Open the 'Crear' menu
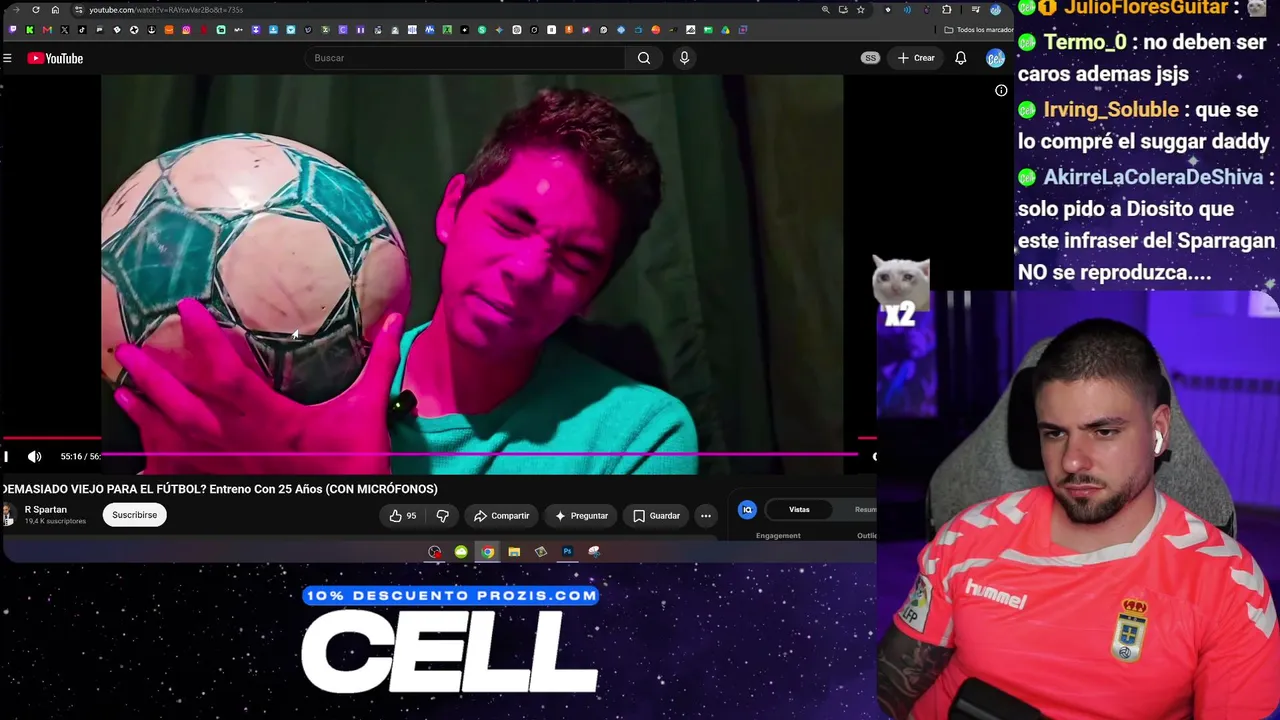The width and height of the screenshot is (1280, 720). tap(916, 58)
